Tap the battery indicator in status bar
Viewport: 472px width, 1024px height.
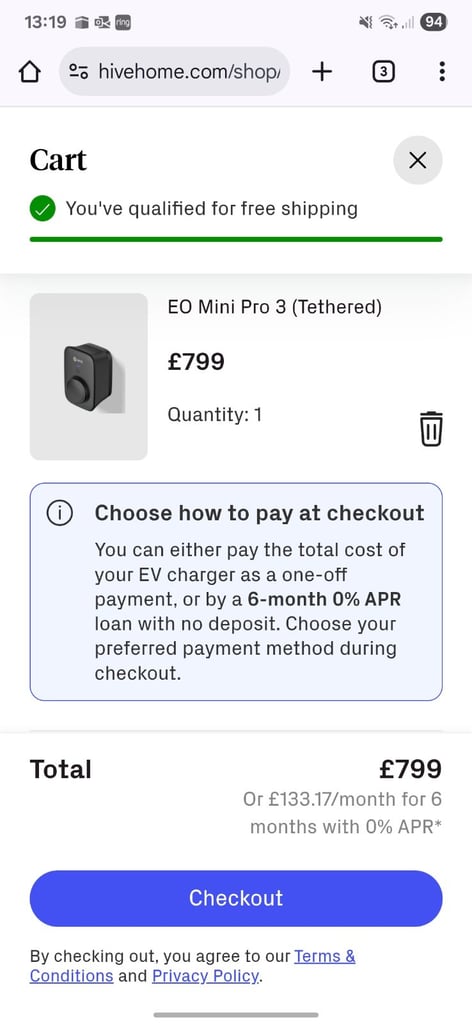pyautogui.click(x=433, y=22)
